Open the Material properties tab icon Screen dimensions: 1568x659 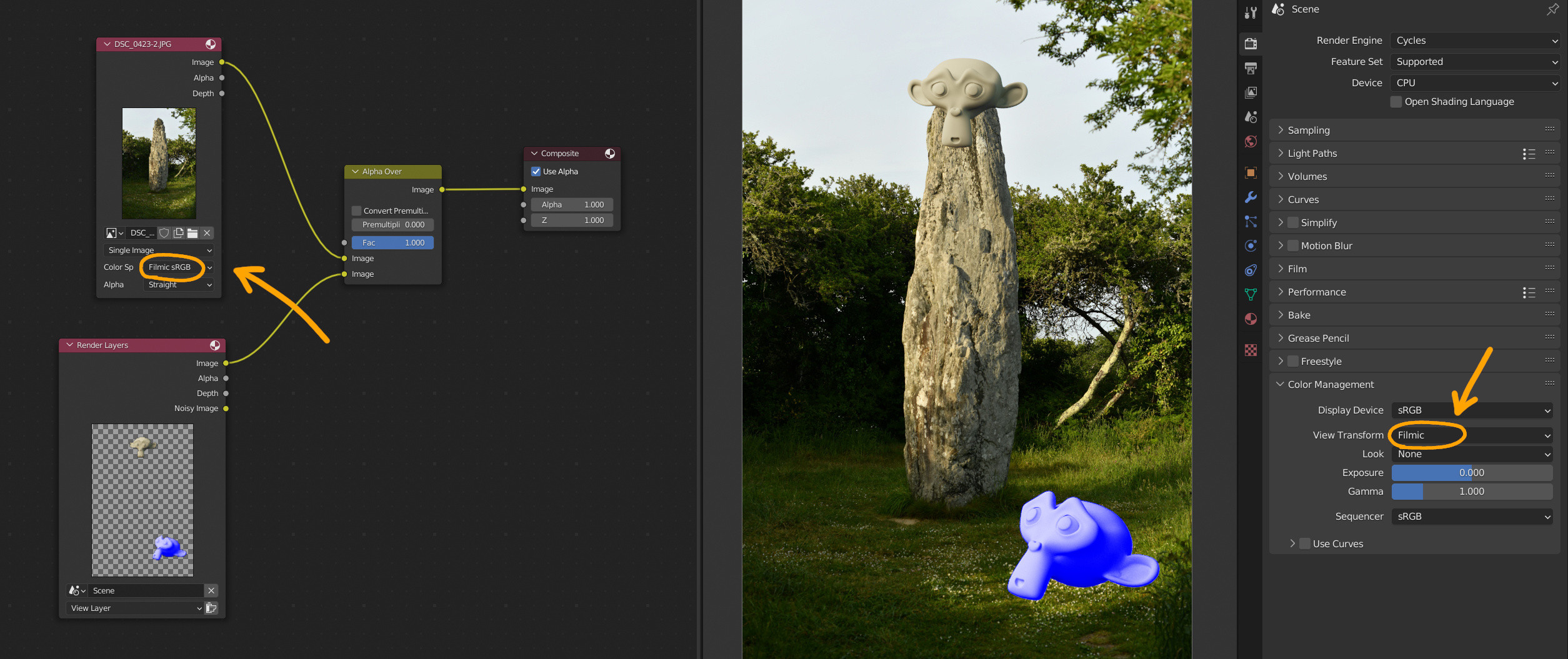[1251, 319]
